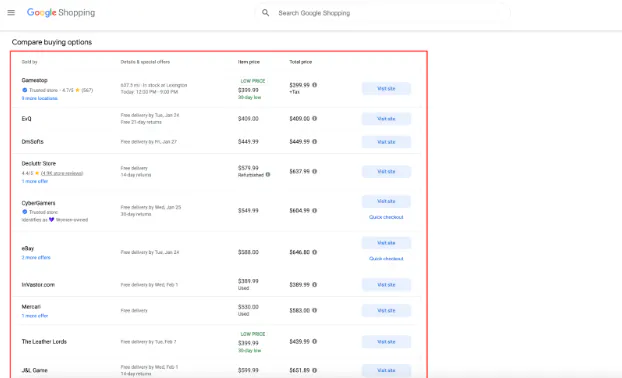Open total price info icon for eBay
This screenshot has width=622, height=378.
315,252
